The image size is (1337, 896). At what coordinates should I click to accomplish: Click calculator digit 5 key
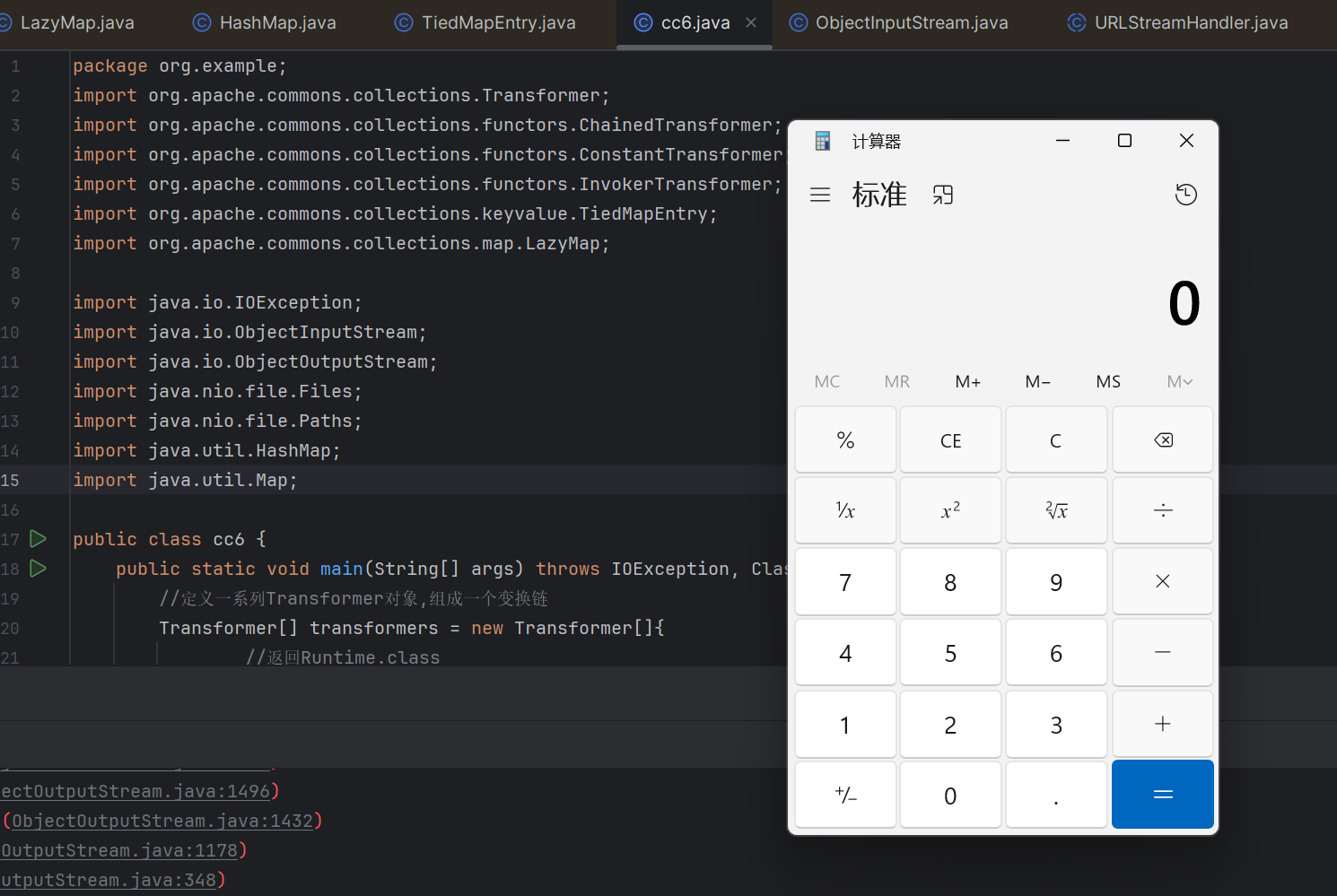[x=950, y=652]
